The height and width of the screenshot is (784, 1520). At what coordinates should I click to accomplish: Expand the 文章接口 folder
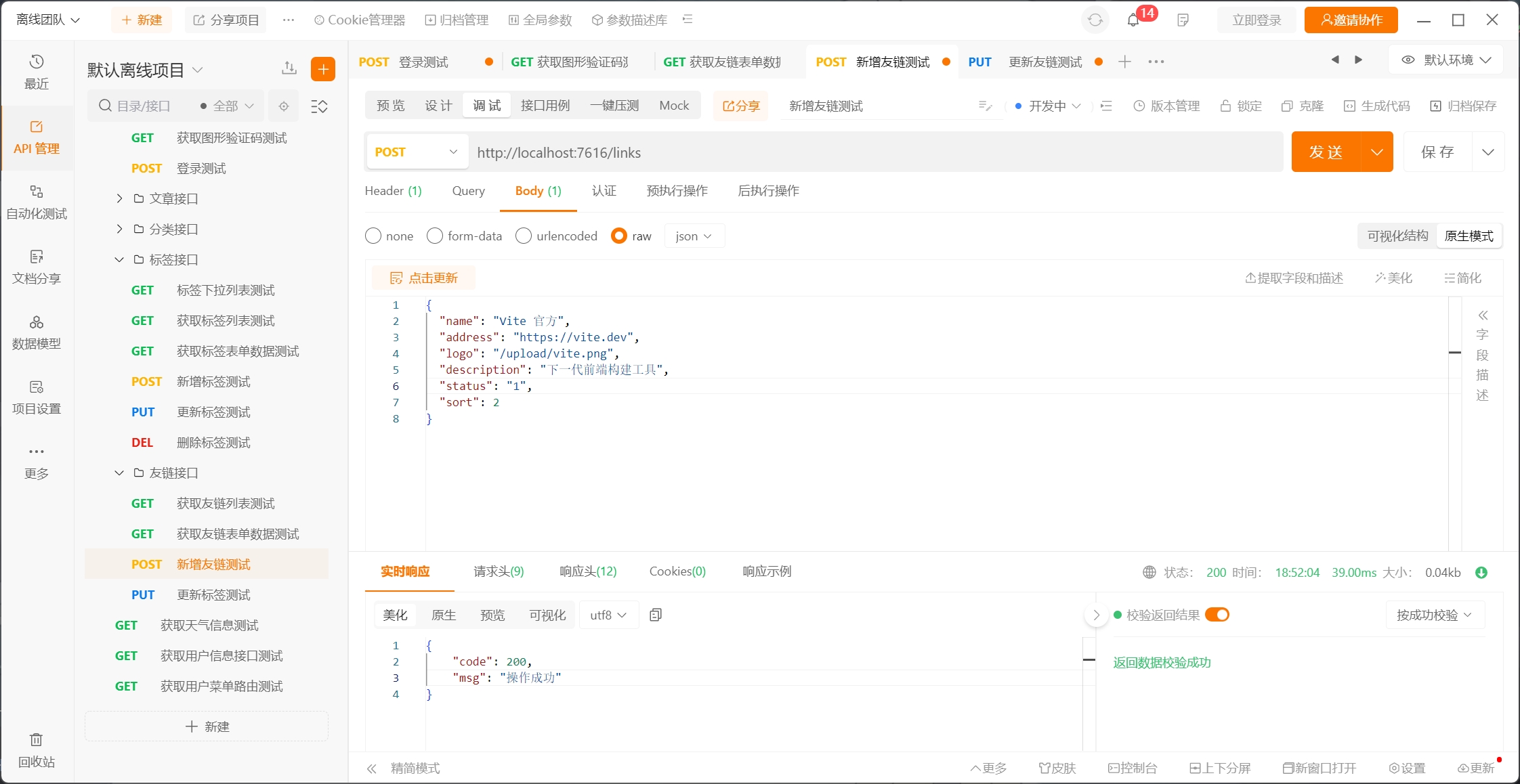click(x=120, y=198)
